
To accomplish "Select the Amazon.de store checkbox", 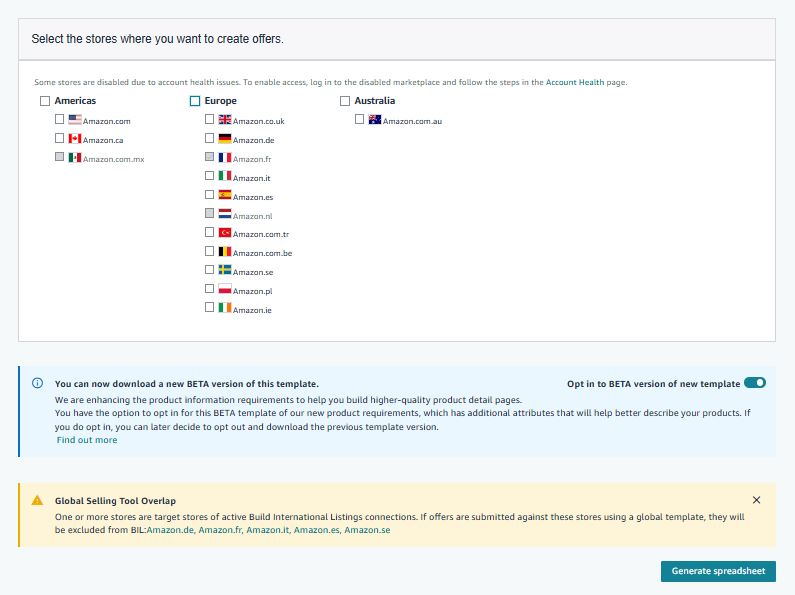I will pyautogui.click(x=209, y=138).
